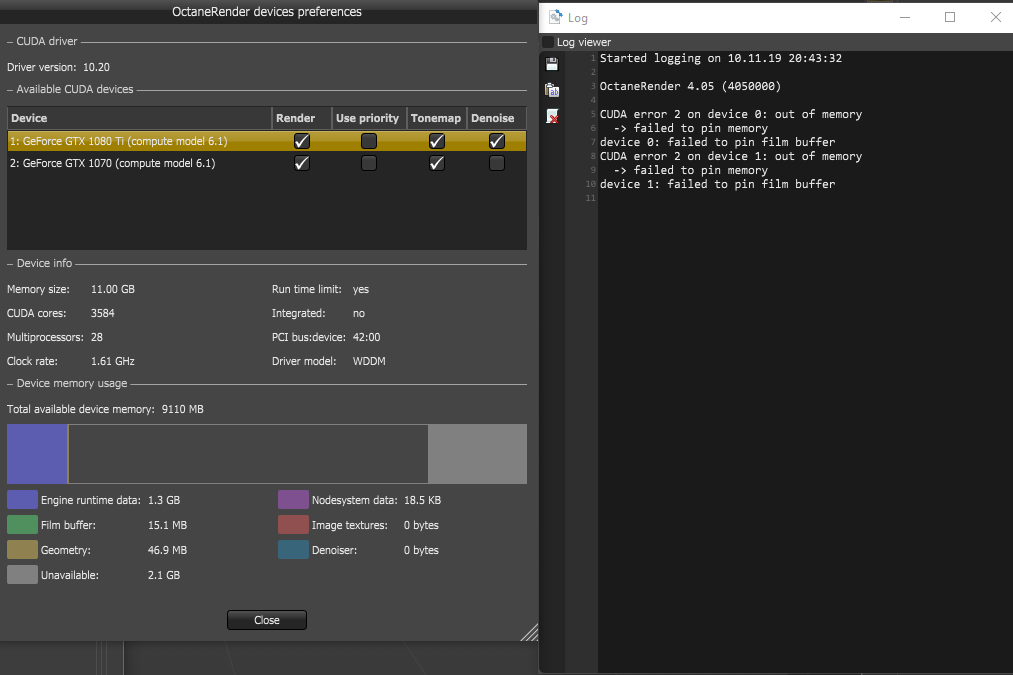Click 'device 0: failed to pin film buffer'
Viewport: 1013px width, 675px height.
(x=717, y=142)
